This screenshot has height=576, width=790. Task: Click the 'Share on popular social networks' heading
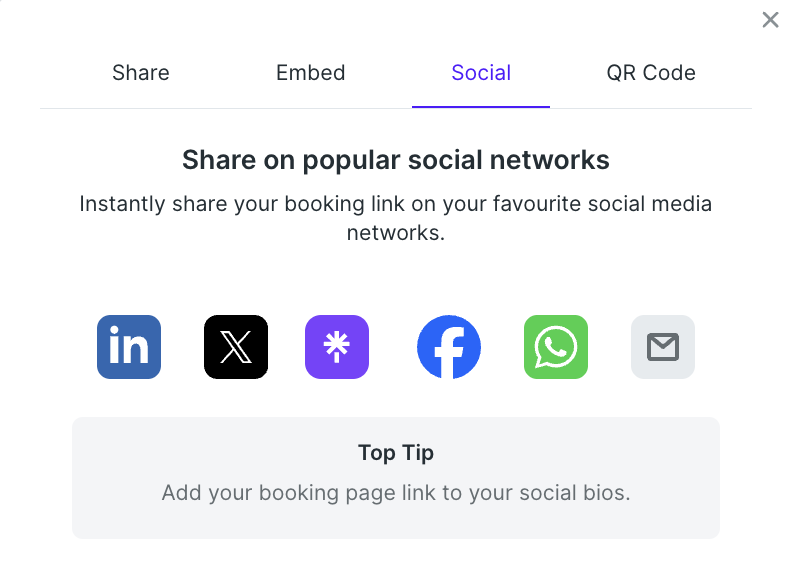pyautogui.click(x=396, y=160)
